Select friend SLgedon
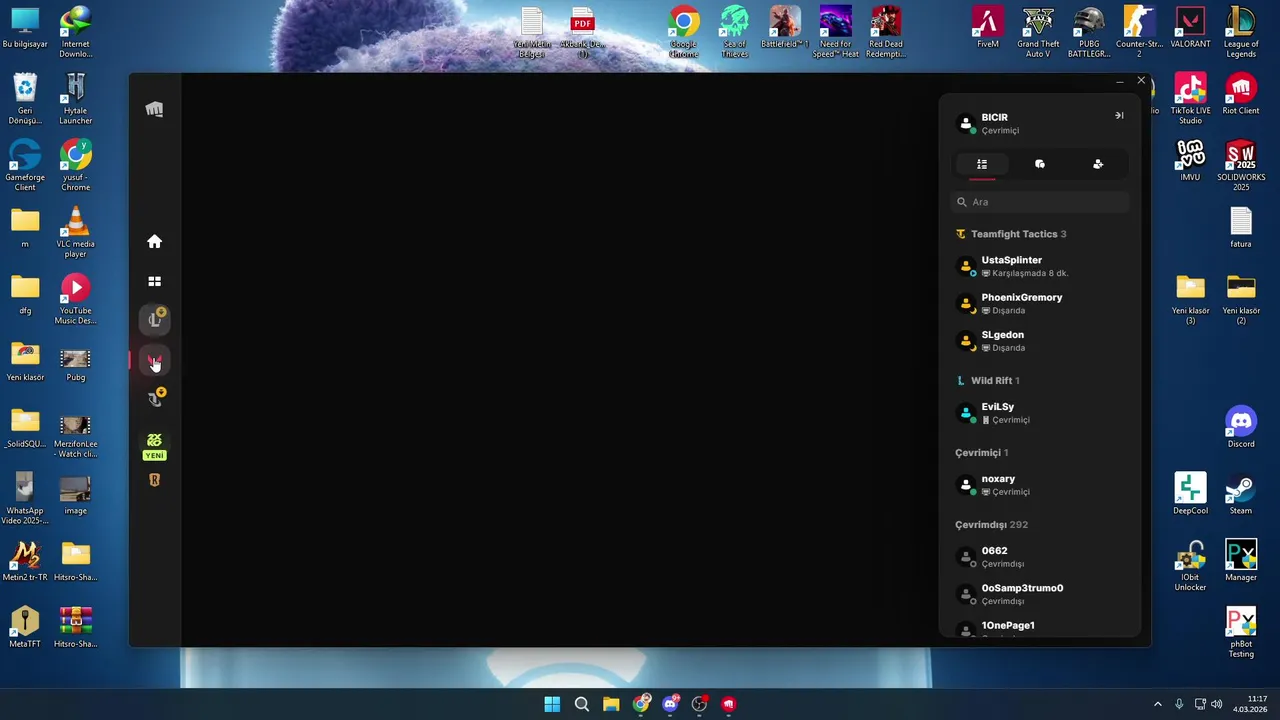 pos(1040,341)
